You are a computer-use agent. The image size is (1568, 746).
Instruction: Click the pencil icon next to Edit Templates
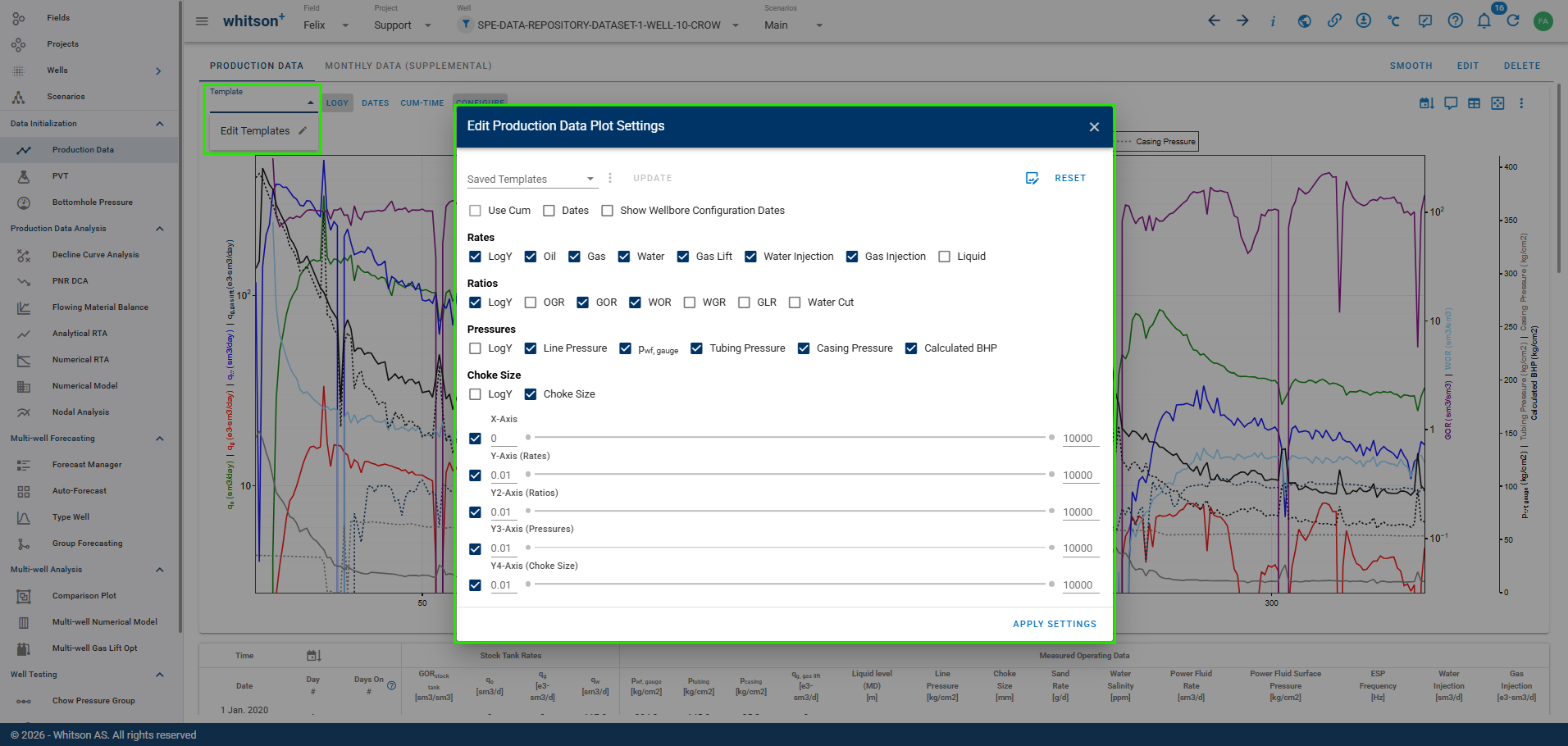[x=303, y=130]
